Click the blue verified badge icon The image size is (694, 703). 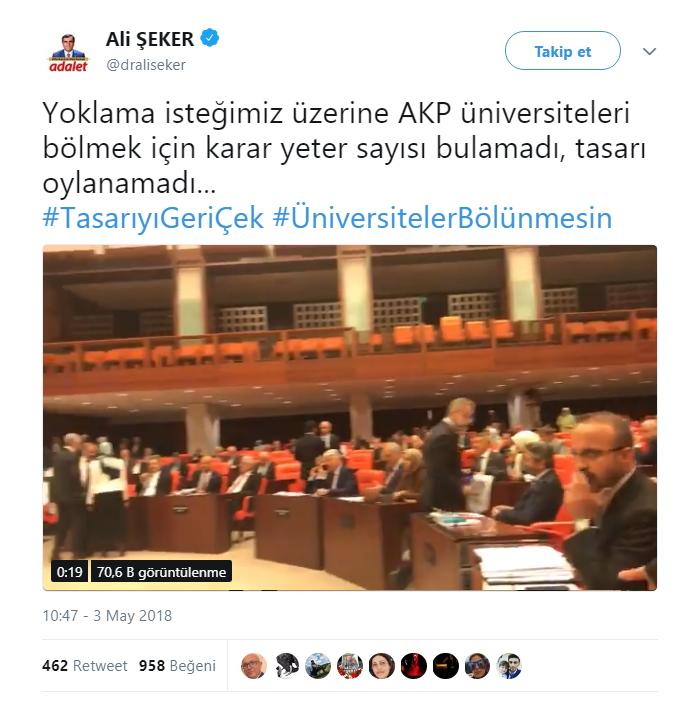pos(209,38)
